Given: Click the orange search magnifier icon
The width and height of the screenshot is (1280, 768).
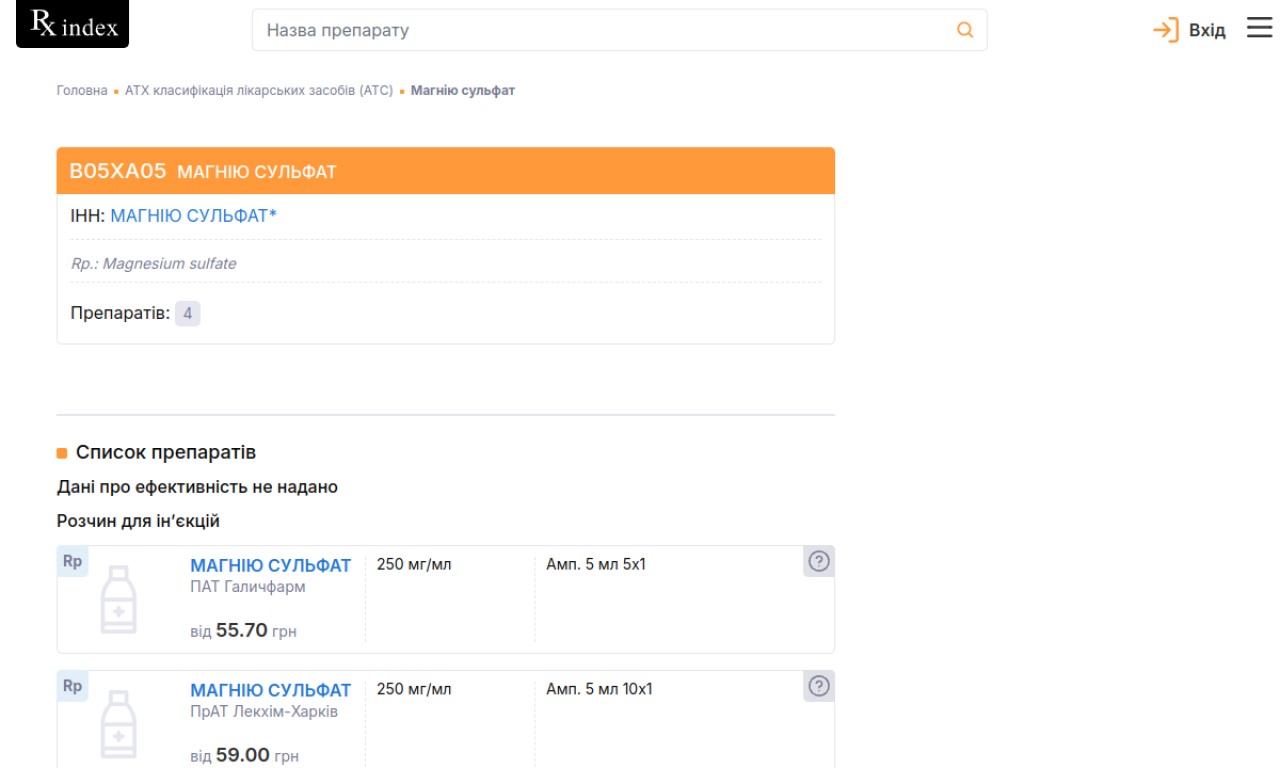Looking at the screenshot, I should tap(965, 30).
